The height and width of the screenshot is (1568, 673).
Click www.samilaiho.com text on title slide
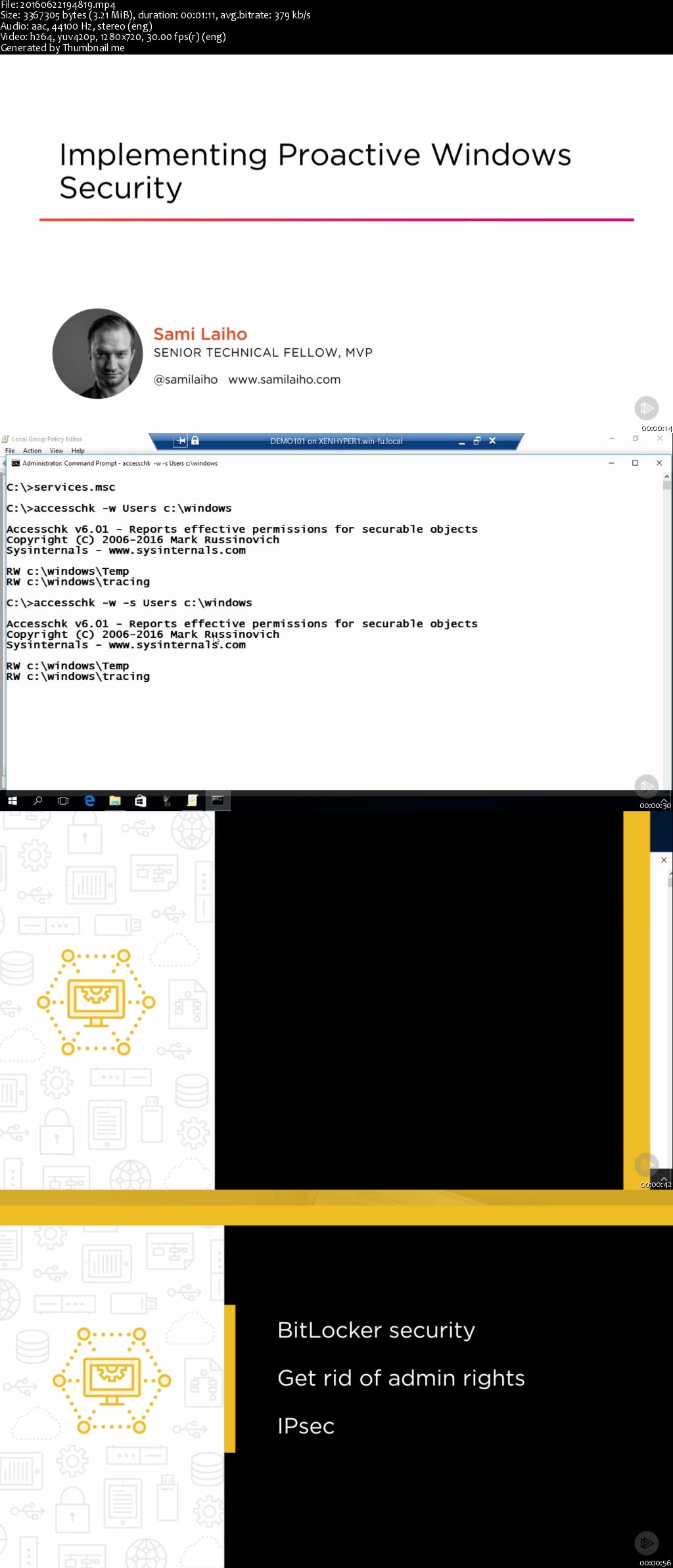point(285,379)
